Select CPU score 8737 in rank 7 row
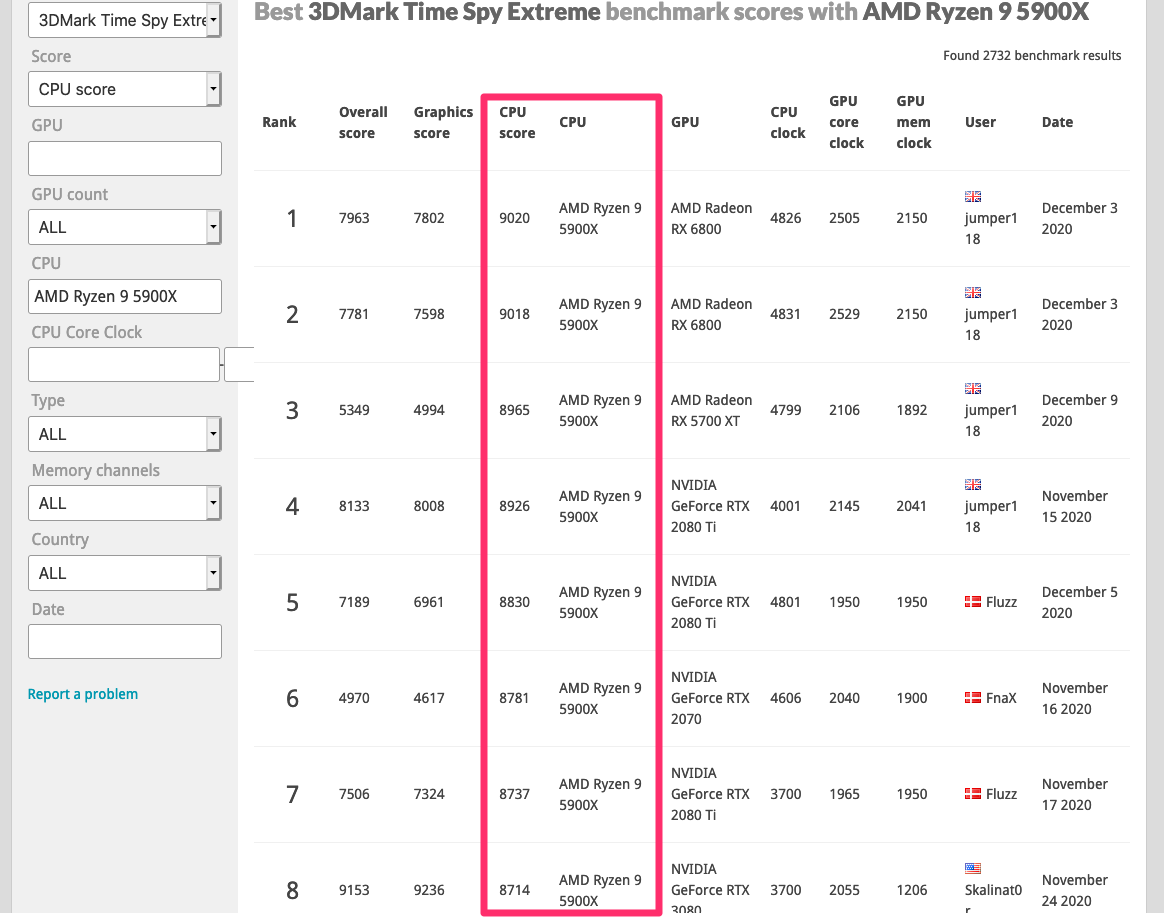This screenshot has height=917, width=1164. [514, 794]
